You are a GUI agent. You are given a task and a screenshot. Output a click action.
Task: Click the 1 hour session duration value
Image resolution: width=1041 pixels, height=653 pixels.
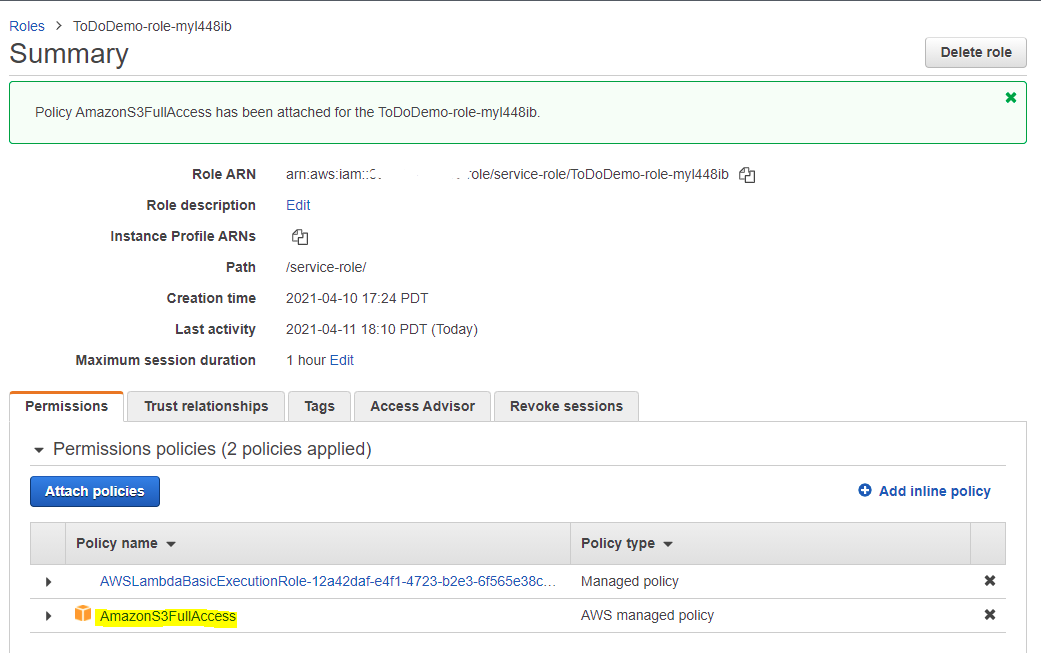coord(306,360)
